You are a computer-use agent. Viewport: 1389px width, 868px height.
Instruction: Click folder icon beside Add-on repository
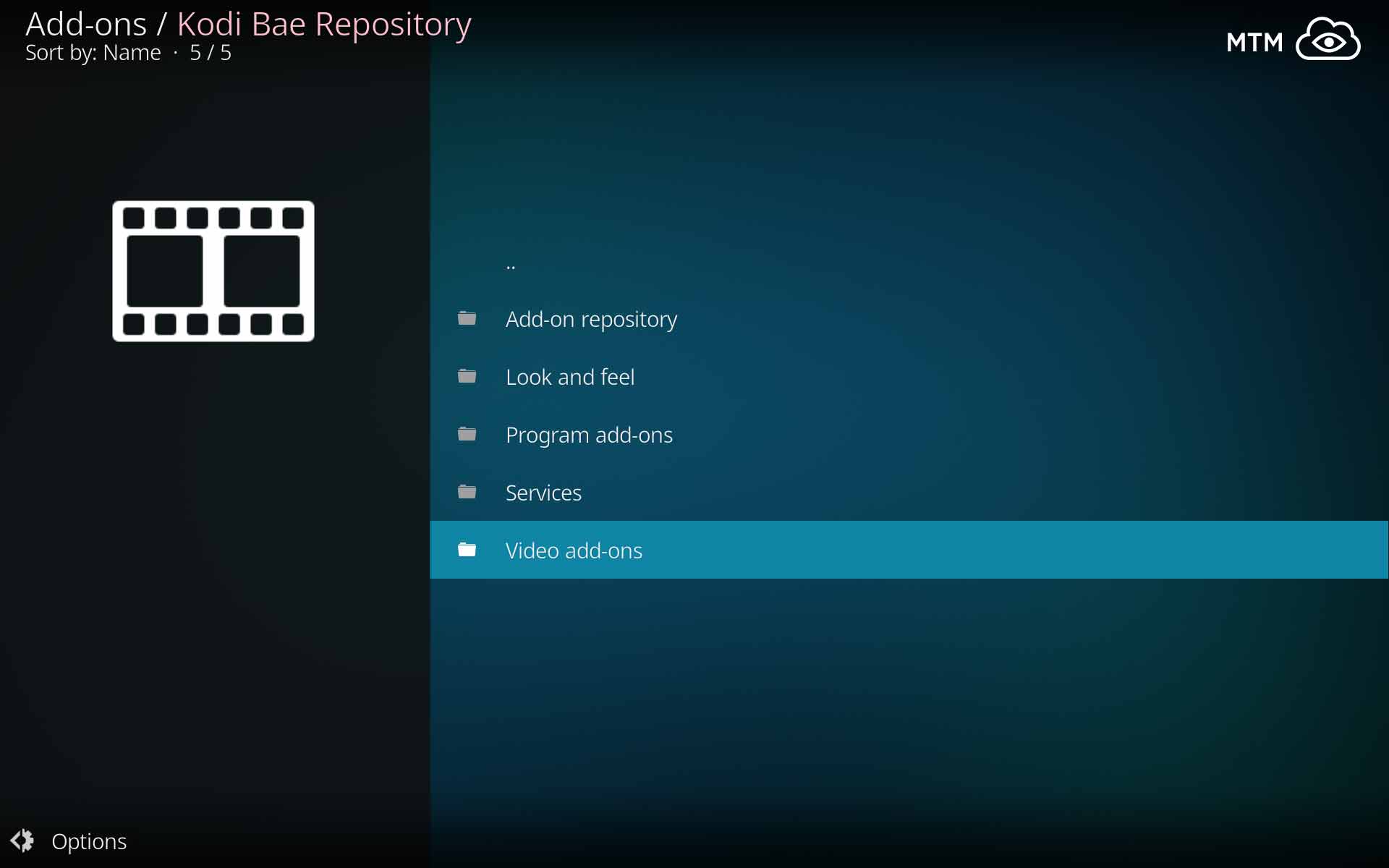coord(467,318)
